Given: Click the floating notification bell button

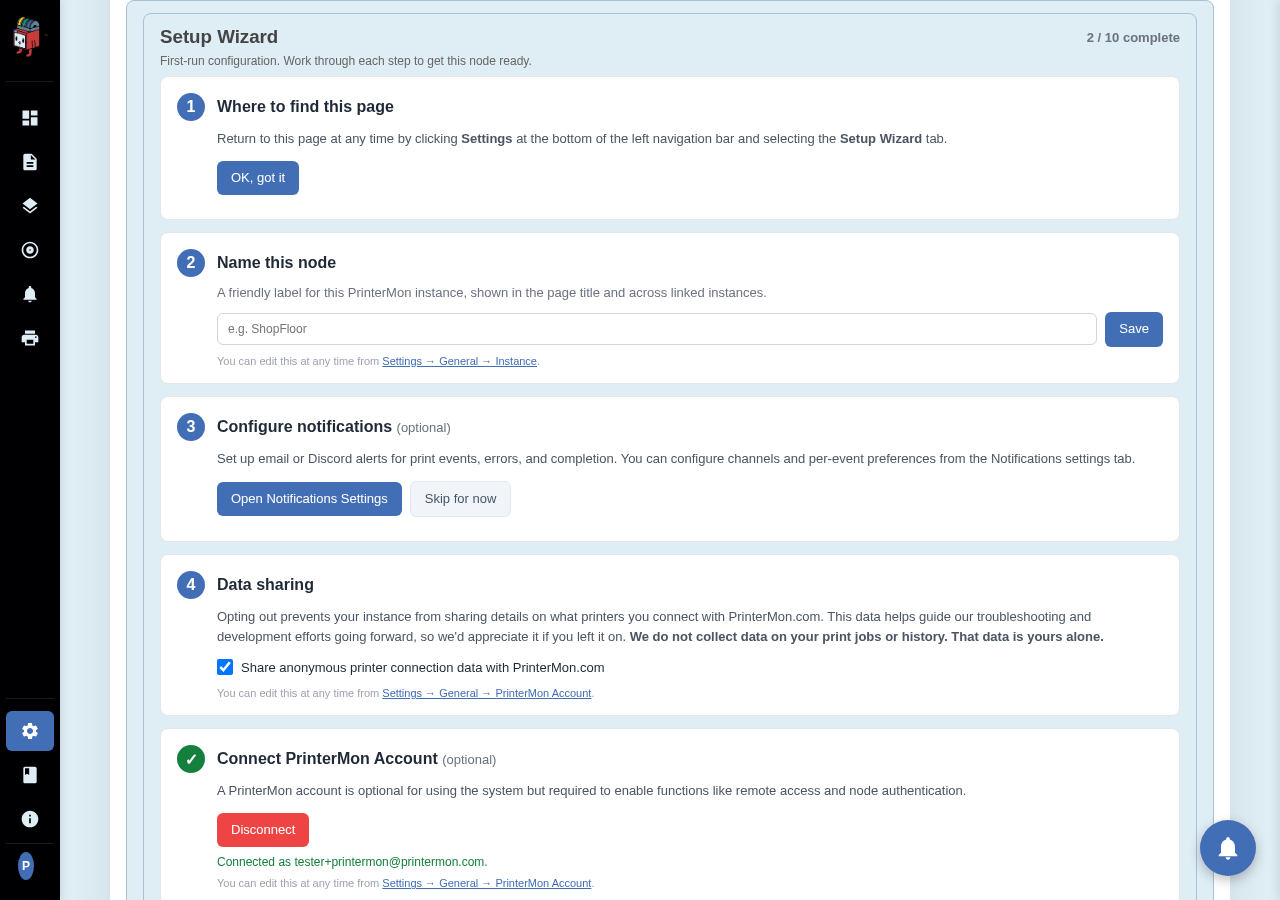Looking at the screenshot, I should (1228, 848).
